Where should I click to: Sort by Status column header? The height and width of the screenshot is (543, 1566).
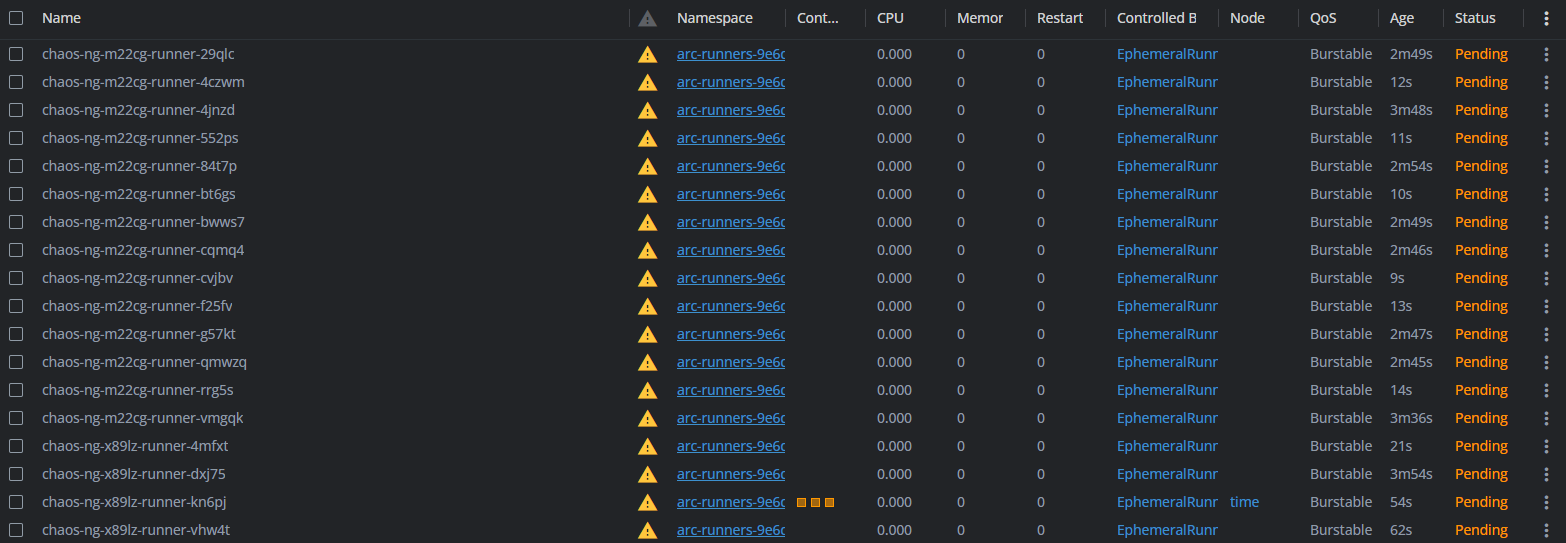pos(1475,18)
